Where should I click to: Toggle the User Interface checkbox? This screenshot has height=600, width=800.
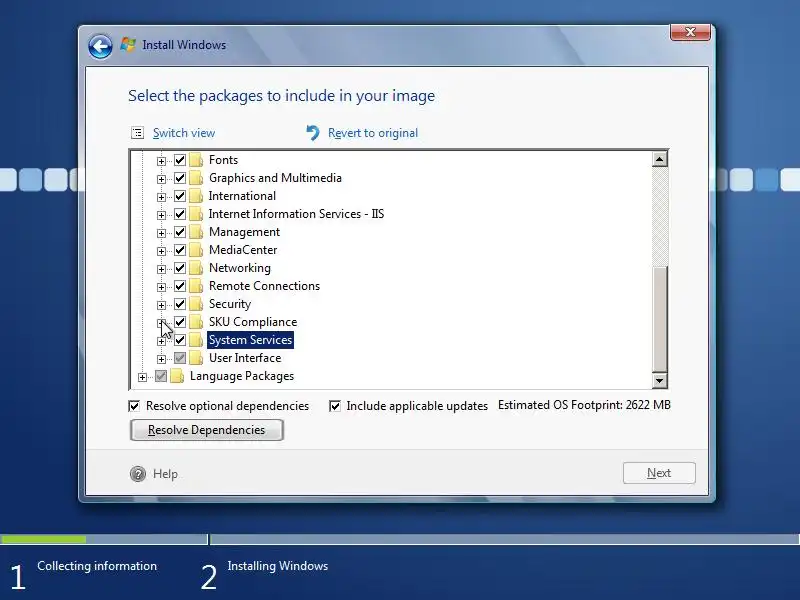point(180,358)
